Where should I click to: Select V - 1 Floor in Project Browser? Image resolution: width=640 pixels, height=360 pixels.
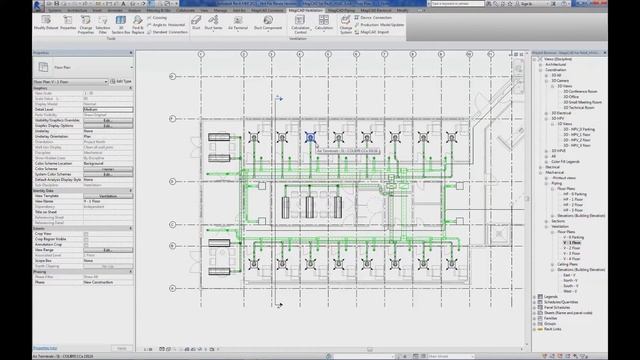pos(572,242)
